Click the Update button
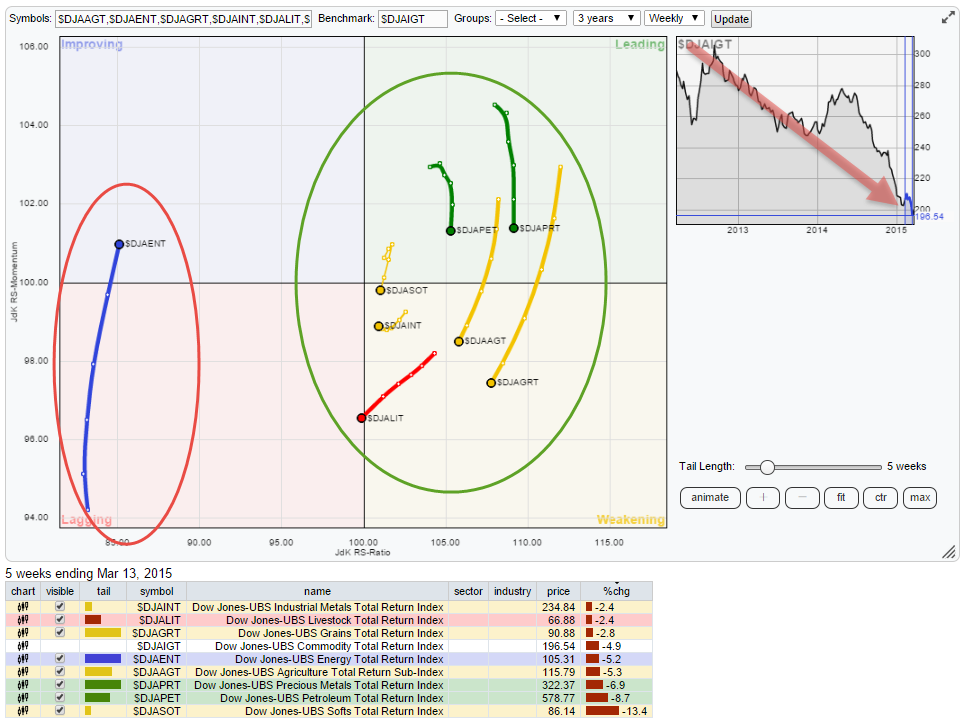 coord(731,19)
